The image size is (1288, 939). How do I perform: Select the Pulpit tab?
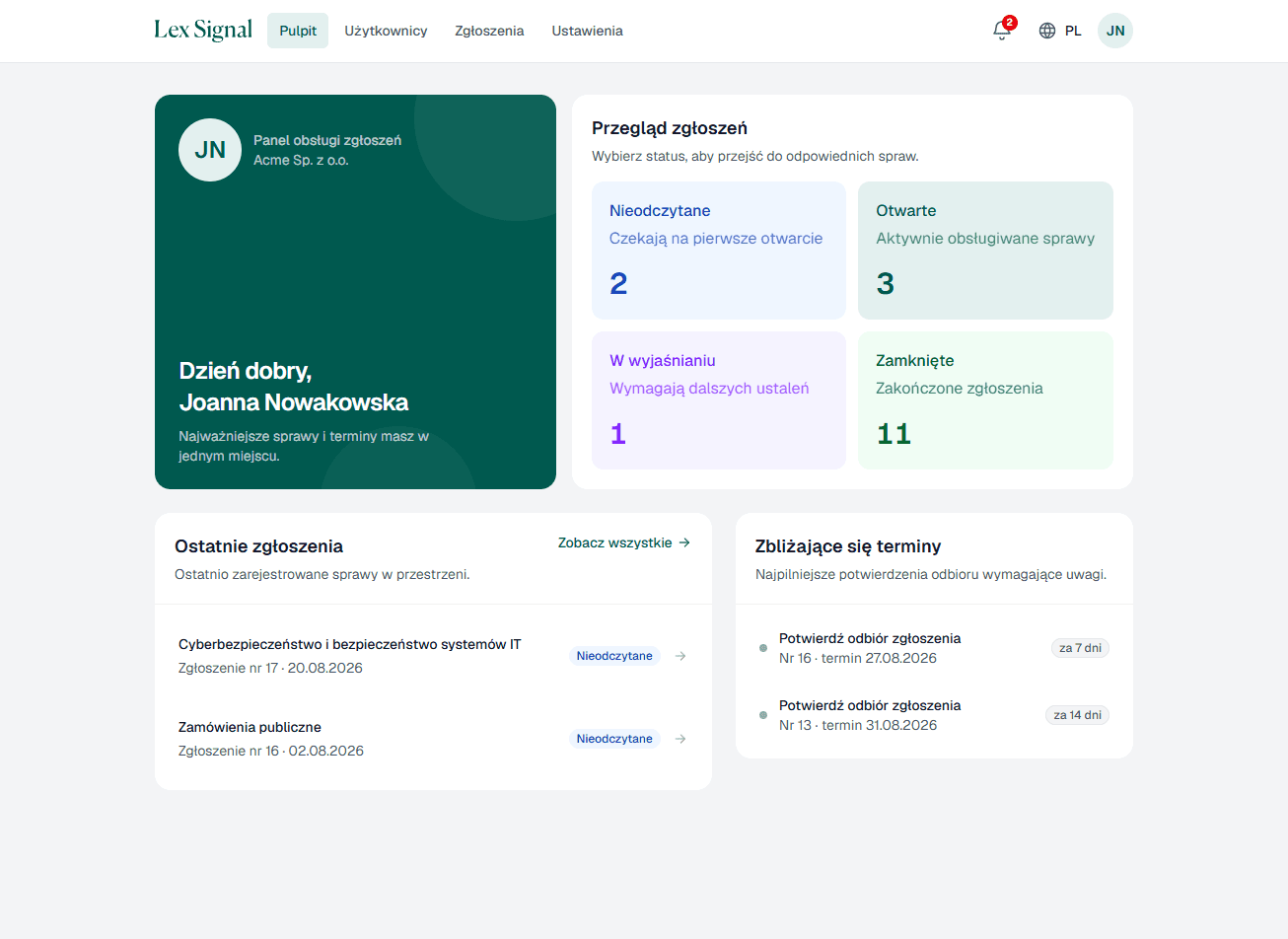click(298, 31)
